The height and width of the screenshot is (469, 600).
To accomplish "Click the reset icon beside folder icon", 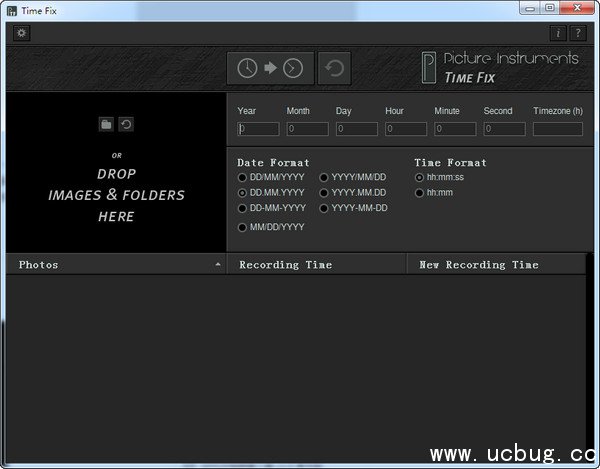I will point(126,124).
